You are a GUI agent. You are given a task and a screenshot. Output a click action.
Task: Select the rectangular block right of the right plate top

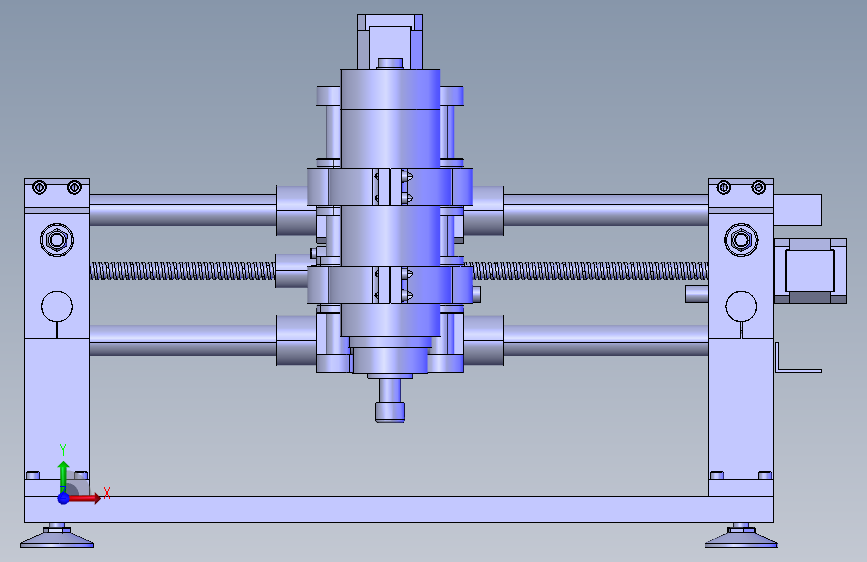coord(798,210)
